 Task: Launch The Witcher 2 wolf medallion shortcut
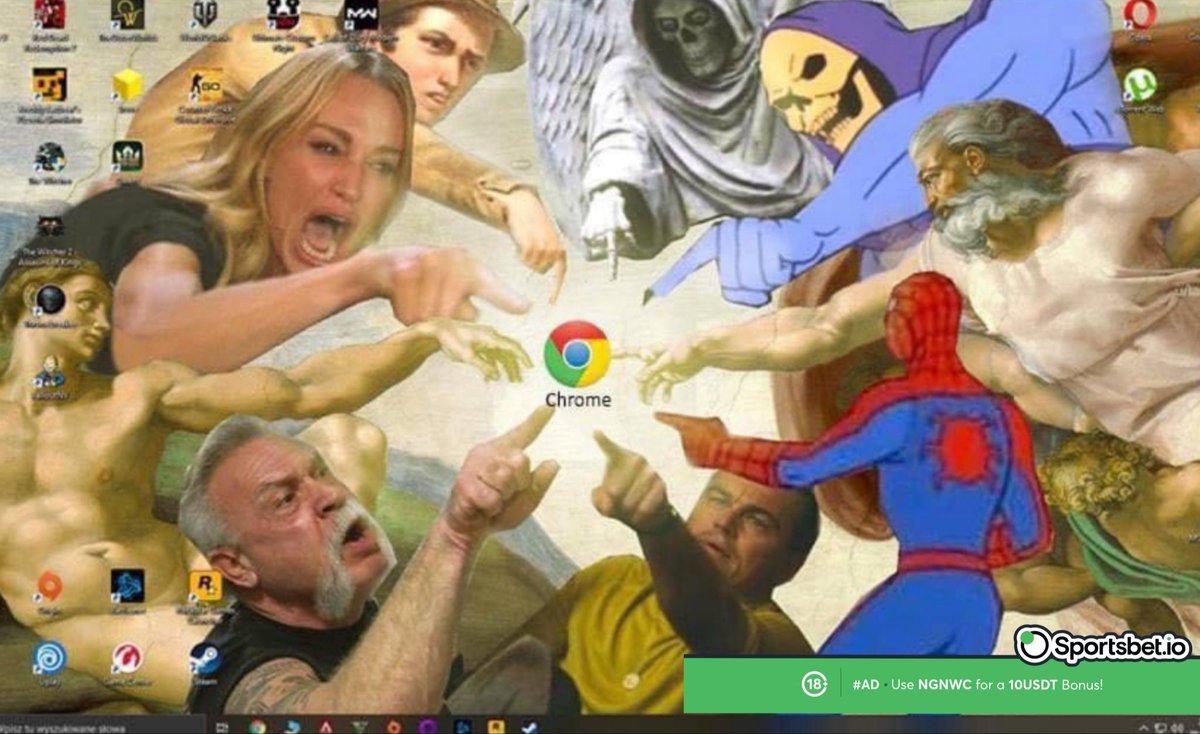tap(49, 228)
